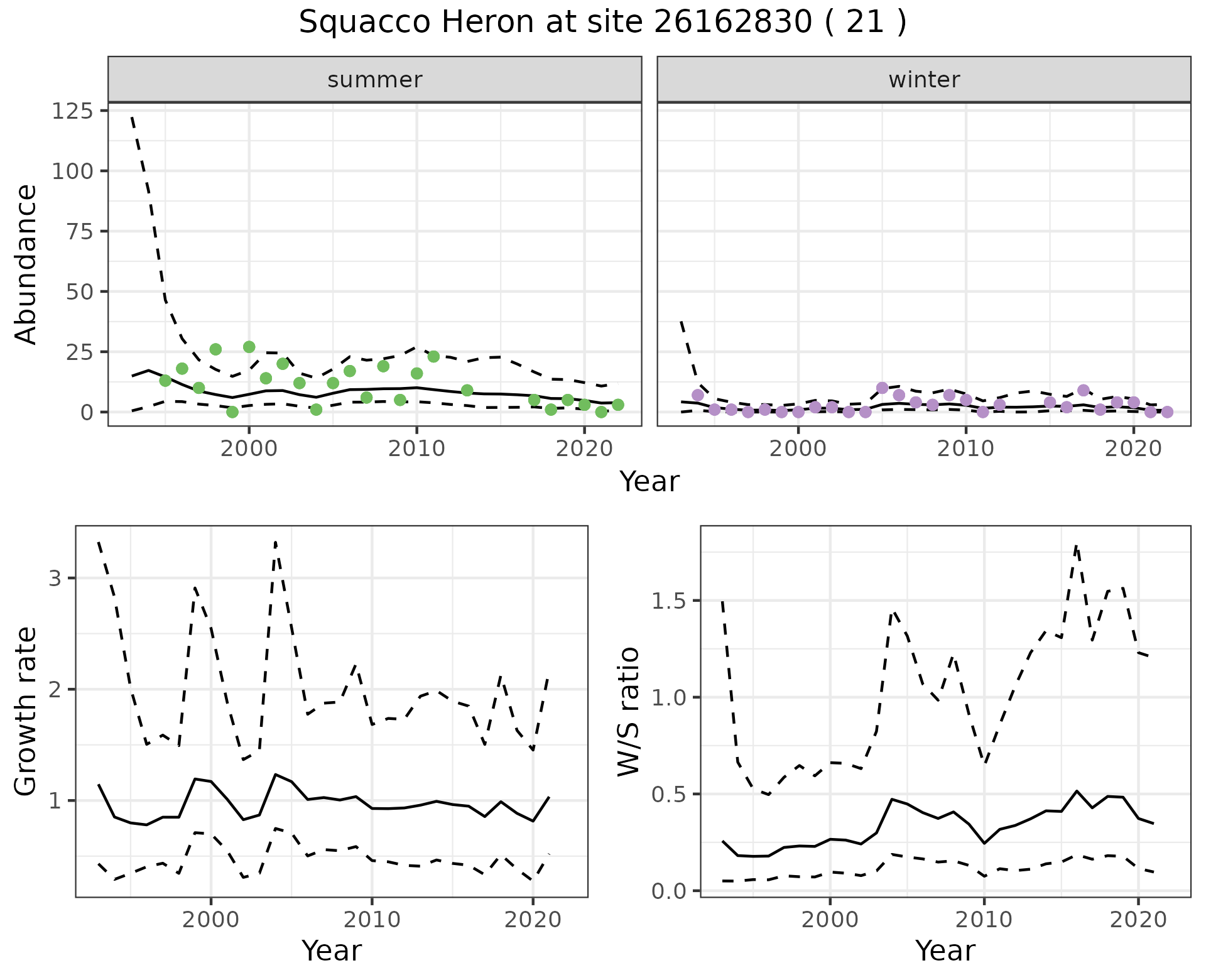Click the 2000 tick under Growth rate plot
1206x980 pixels.
coord(211,920)
